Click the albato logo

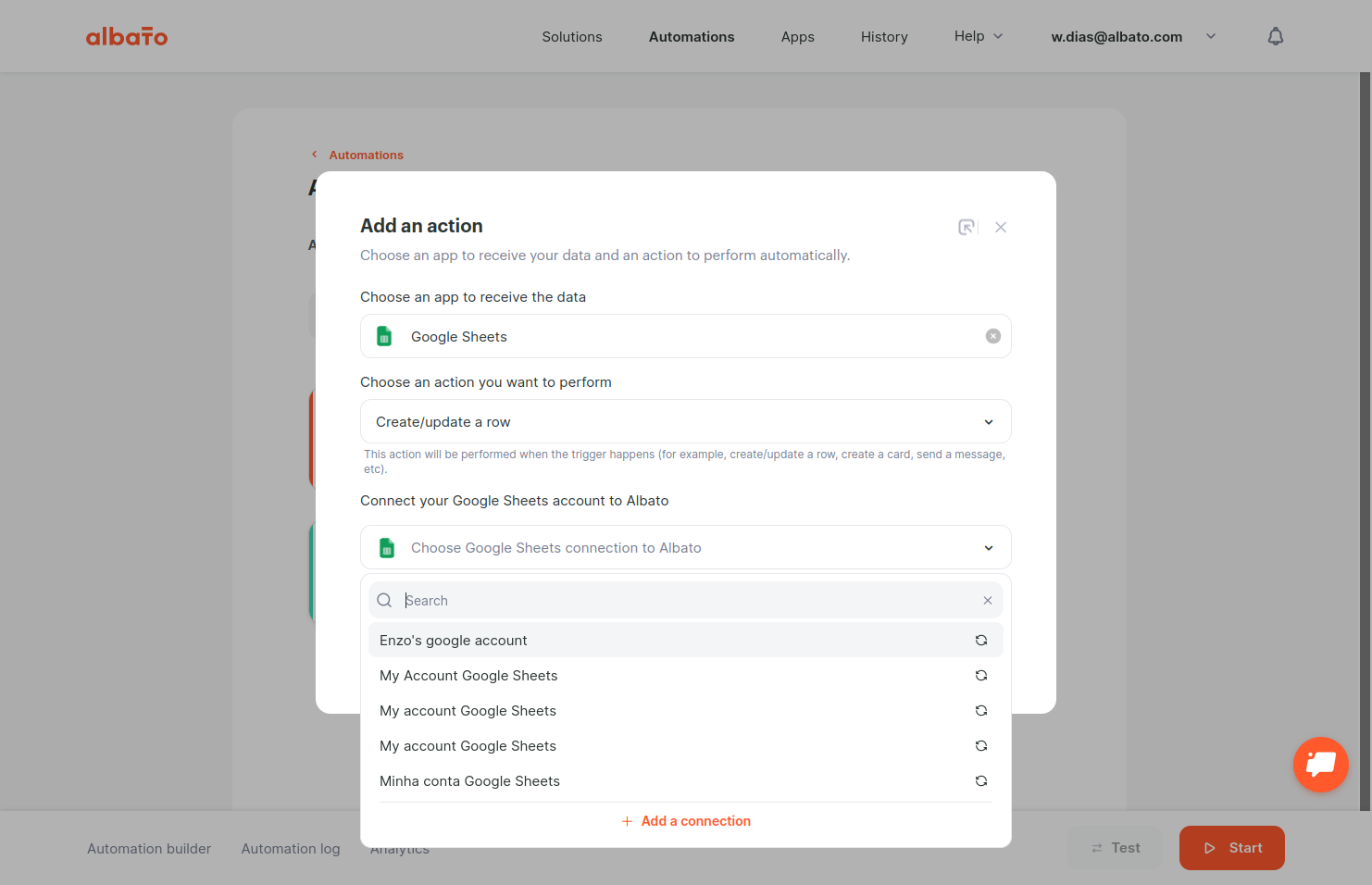click(x=127, y=36)
